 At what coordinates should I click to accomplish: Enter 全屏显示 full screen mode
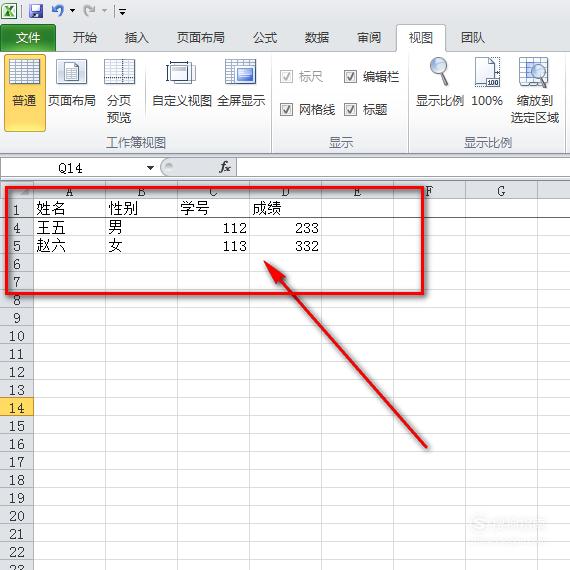(241, 84)
